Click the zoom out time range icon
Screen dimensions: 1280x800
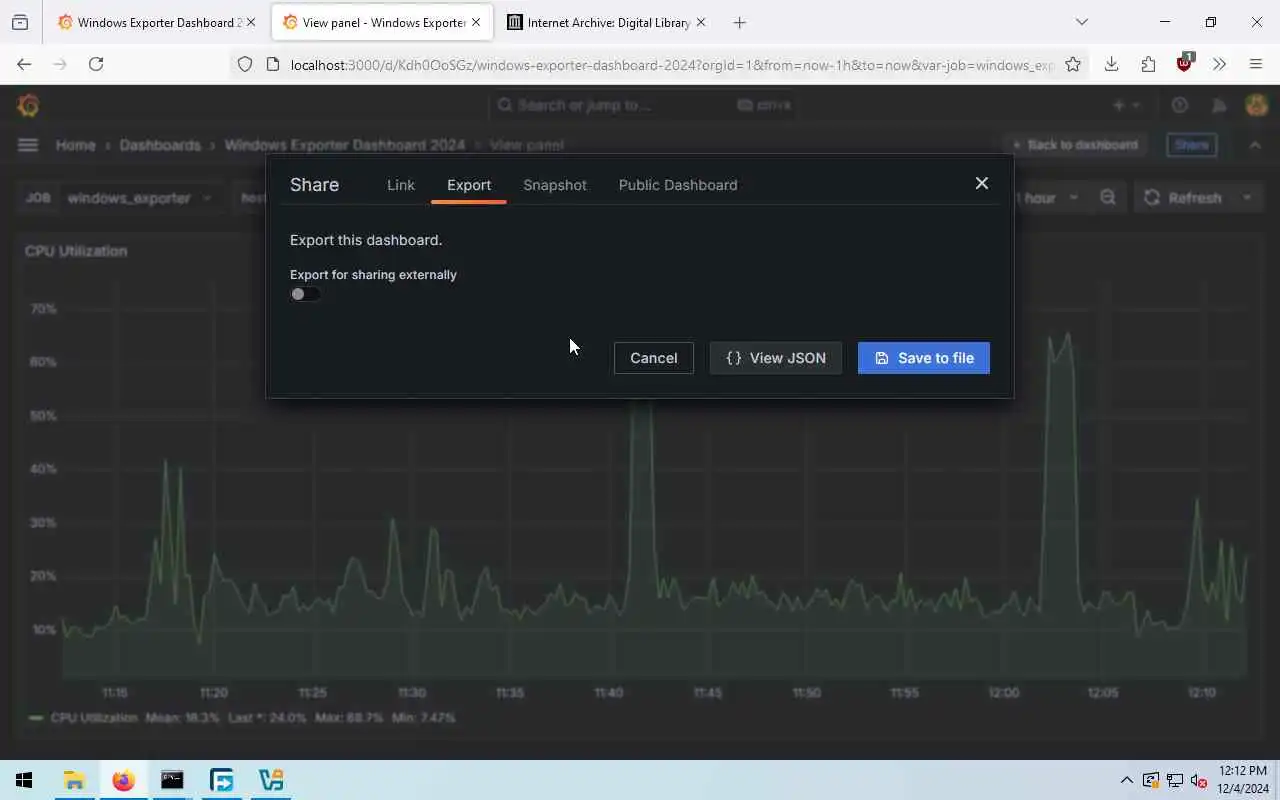(x=1108, y=198)
